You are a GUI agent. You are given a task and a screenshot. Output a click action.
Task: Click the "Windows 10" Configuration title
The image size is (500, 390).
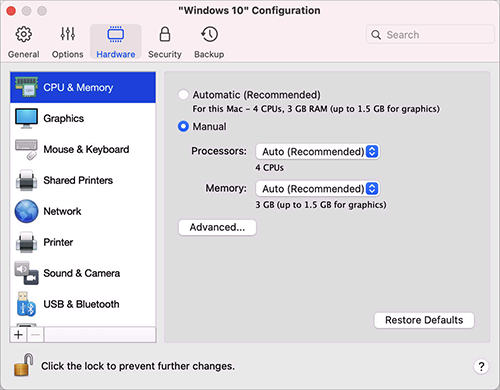tap(249, 10)
